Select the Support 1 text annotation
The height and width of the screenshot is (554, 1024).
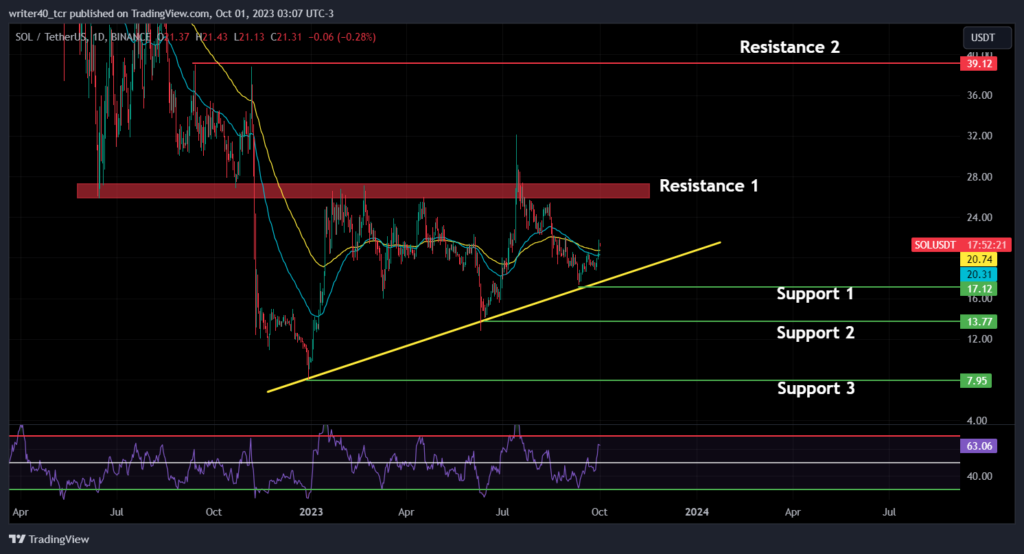pos(815,294)
